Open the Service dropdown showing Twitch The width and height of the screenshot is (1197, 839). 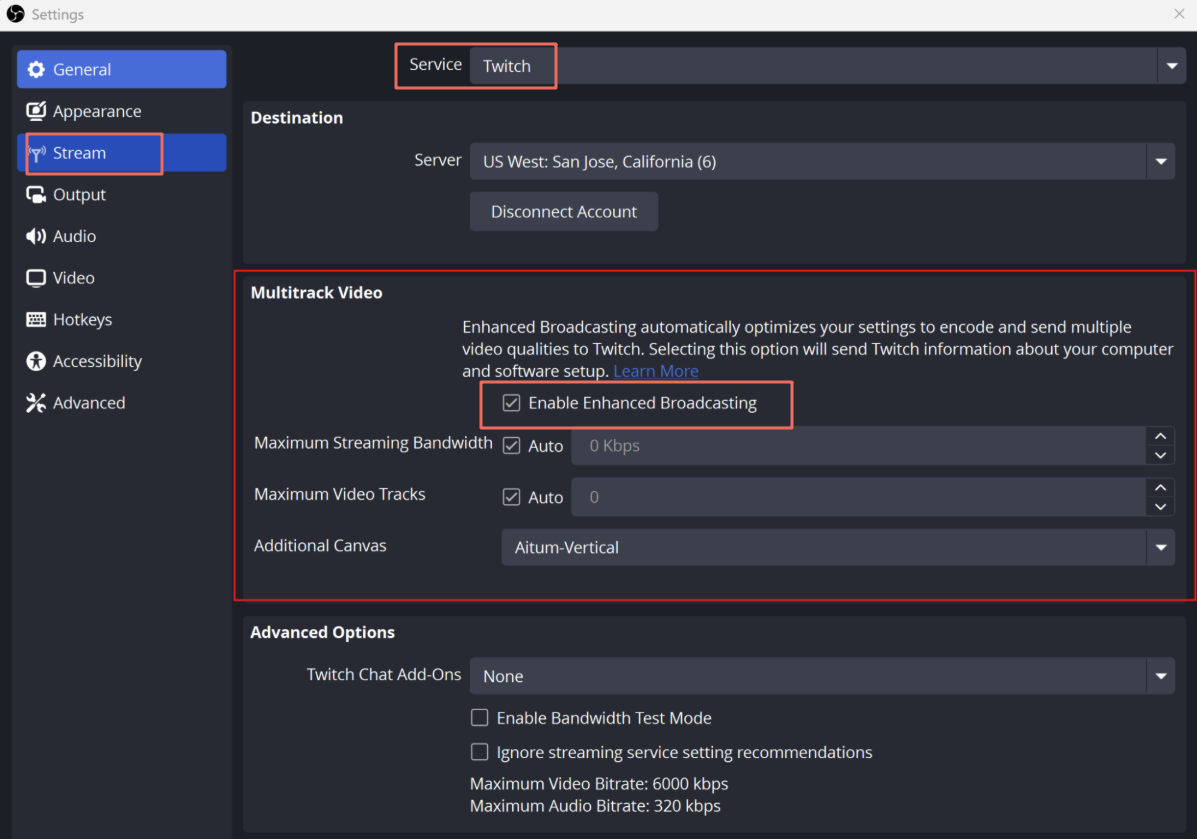tap(828, 66)
